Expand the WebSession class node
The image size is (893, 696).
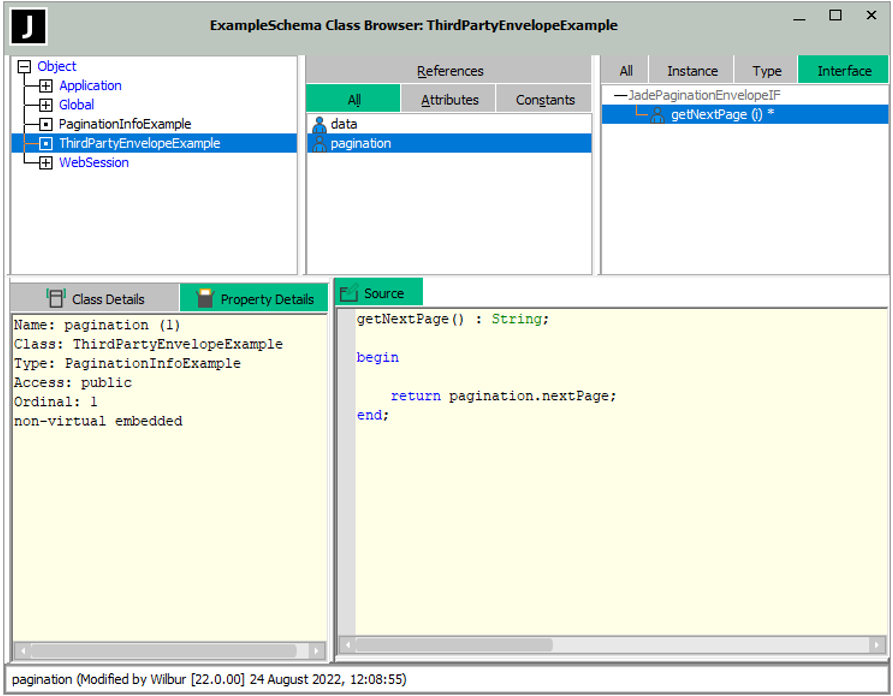[x=45, y=163]
